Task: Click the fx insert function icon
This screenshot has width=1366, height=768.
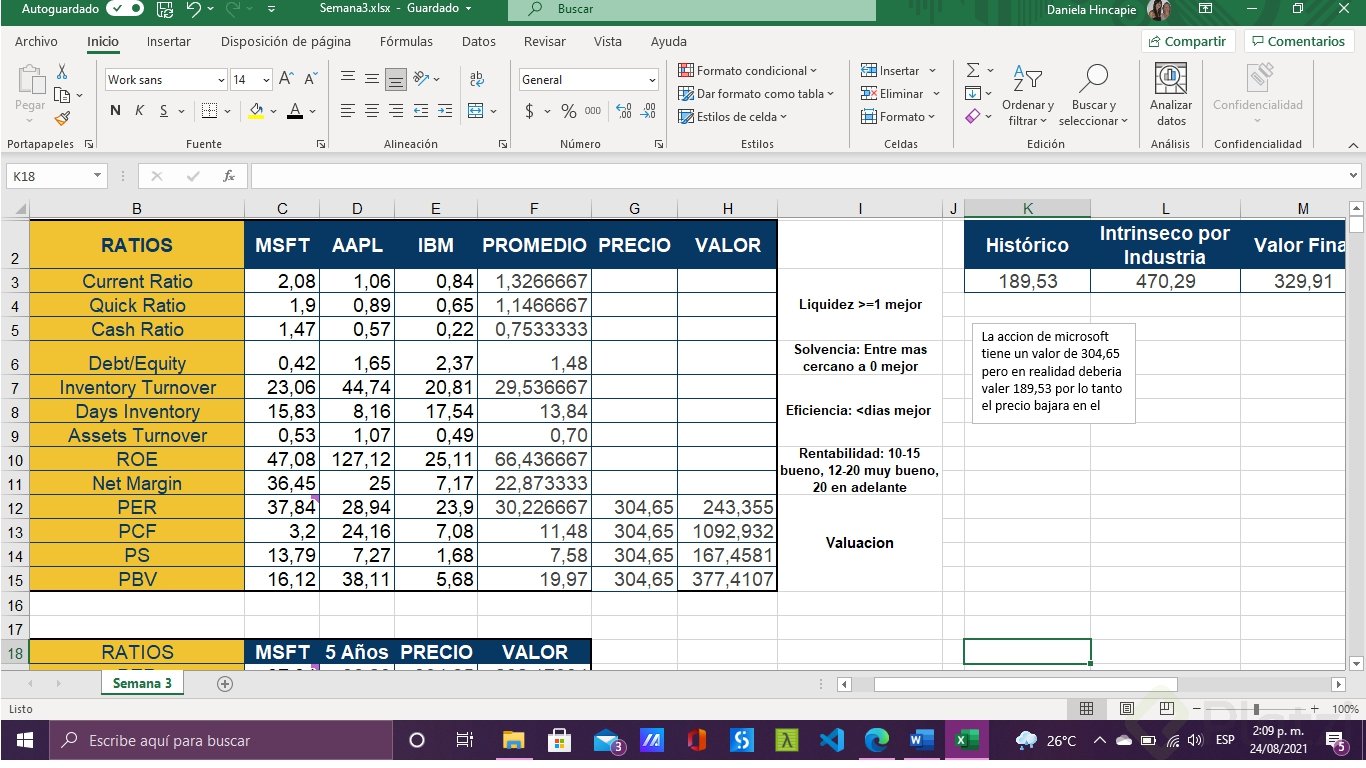Action: (229, 176)
